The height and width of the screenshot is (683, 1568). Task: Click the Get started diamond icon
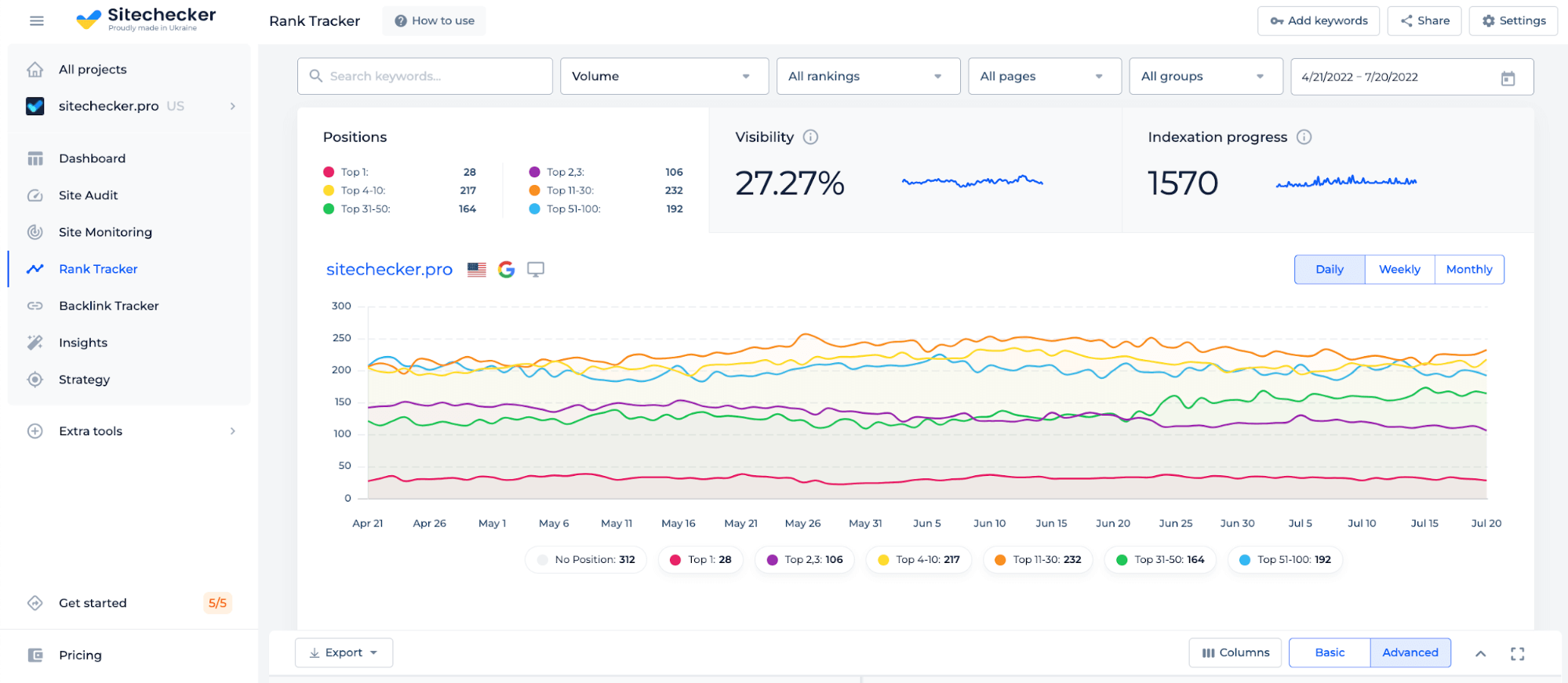(35, 603)
